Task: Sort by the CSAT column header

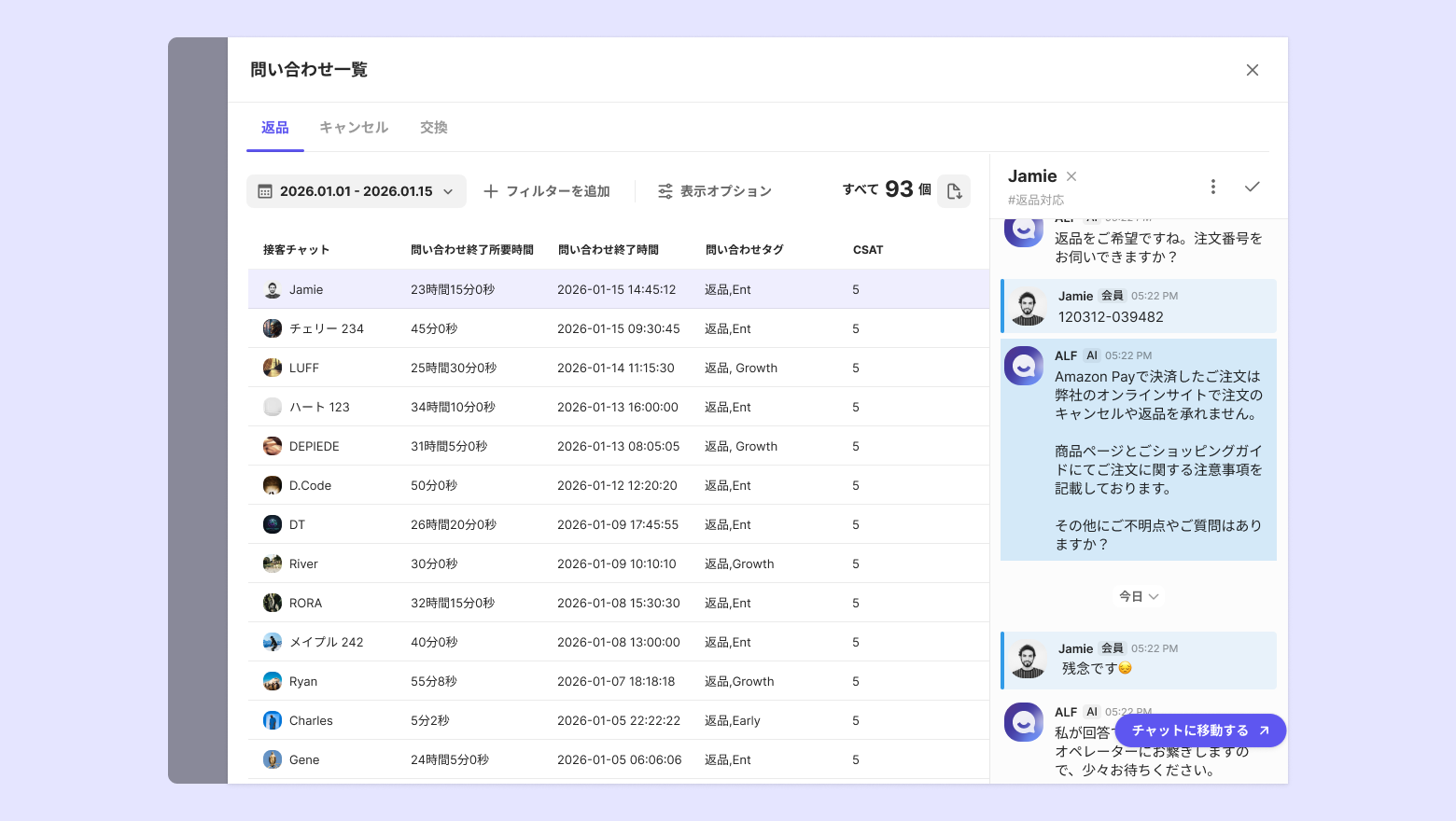Action: [868, 250]
